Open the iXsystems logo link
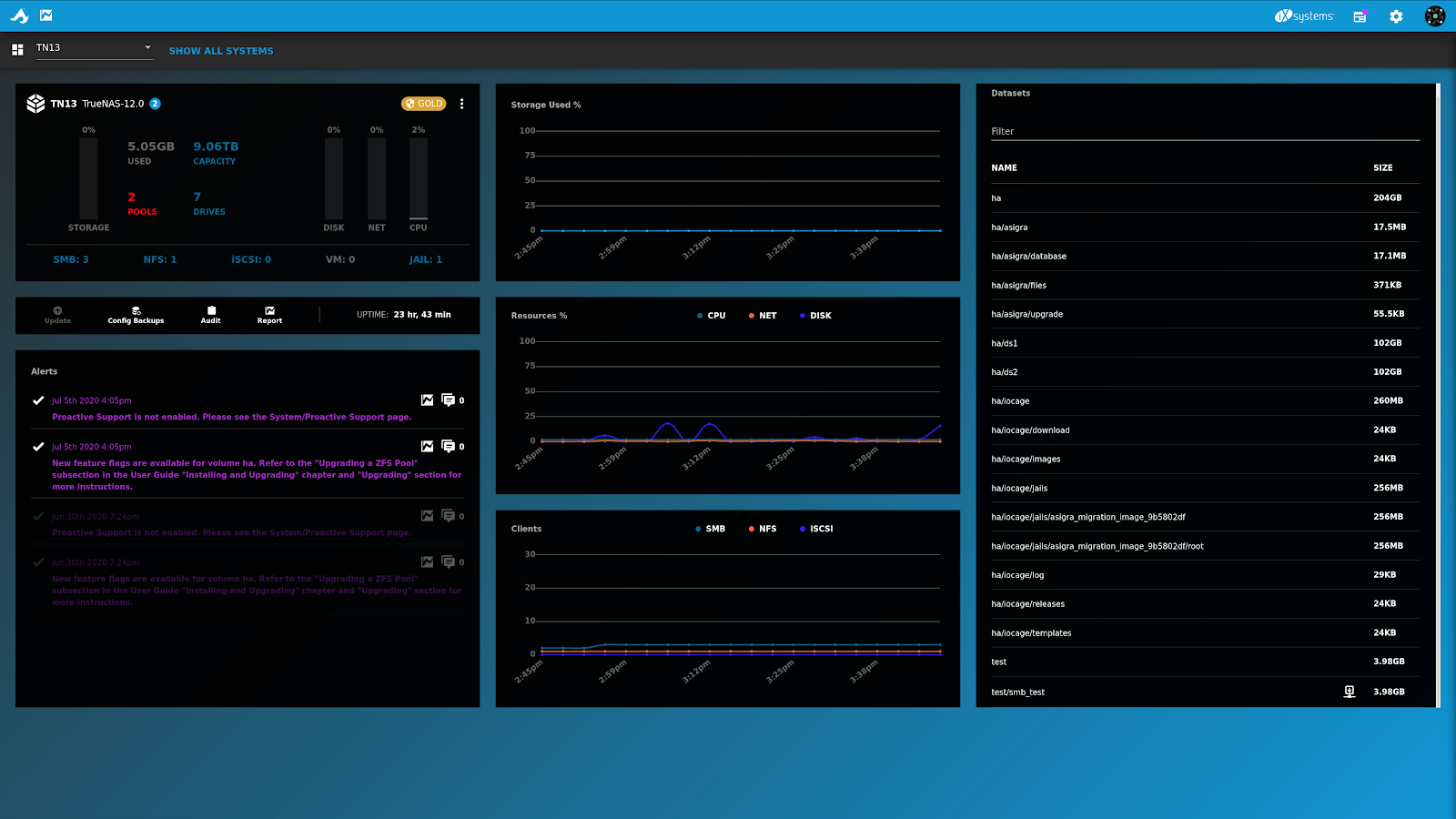Viewport: 1456px width, 819px height. [1303, 15]
